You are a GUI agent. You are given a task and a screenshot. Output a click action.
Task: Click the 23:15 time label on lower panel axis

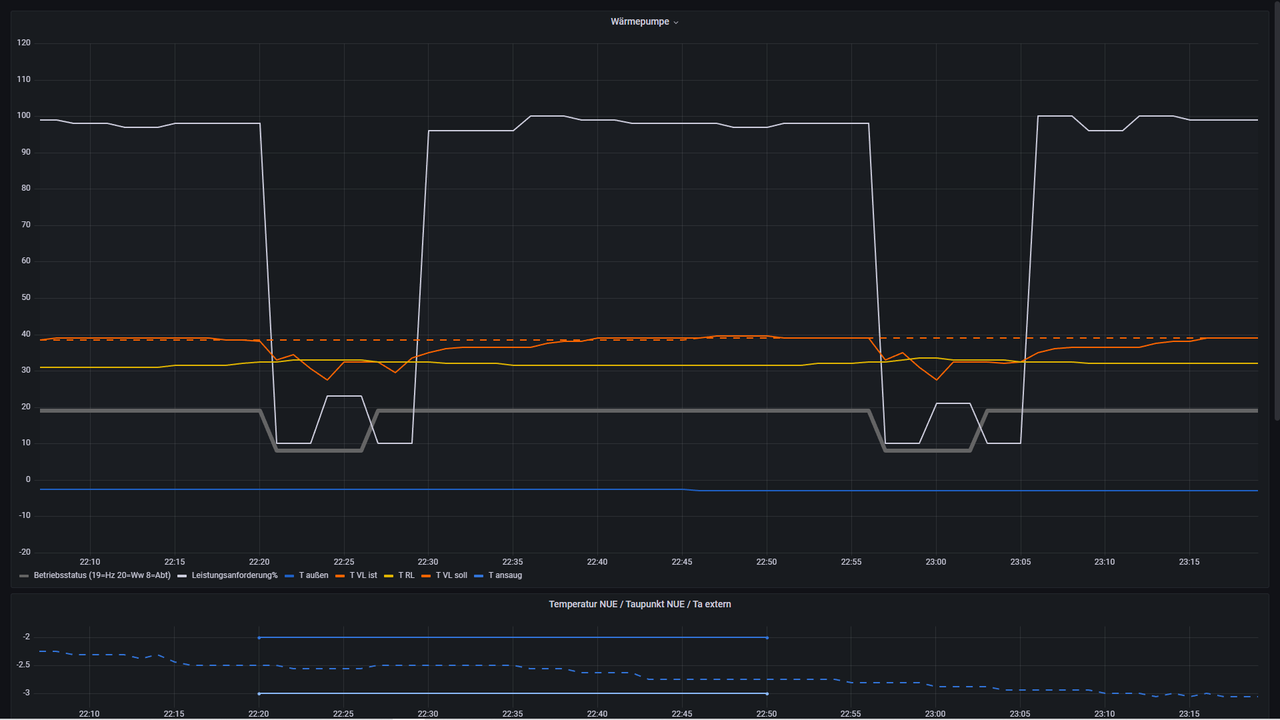coord(1188,714)
